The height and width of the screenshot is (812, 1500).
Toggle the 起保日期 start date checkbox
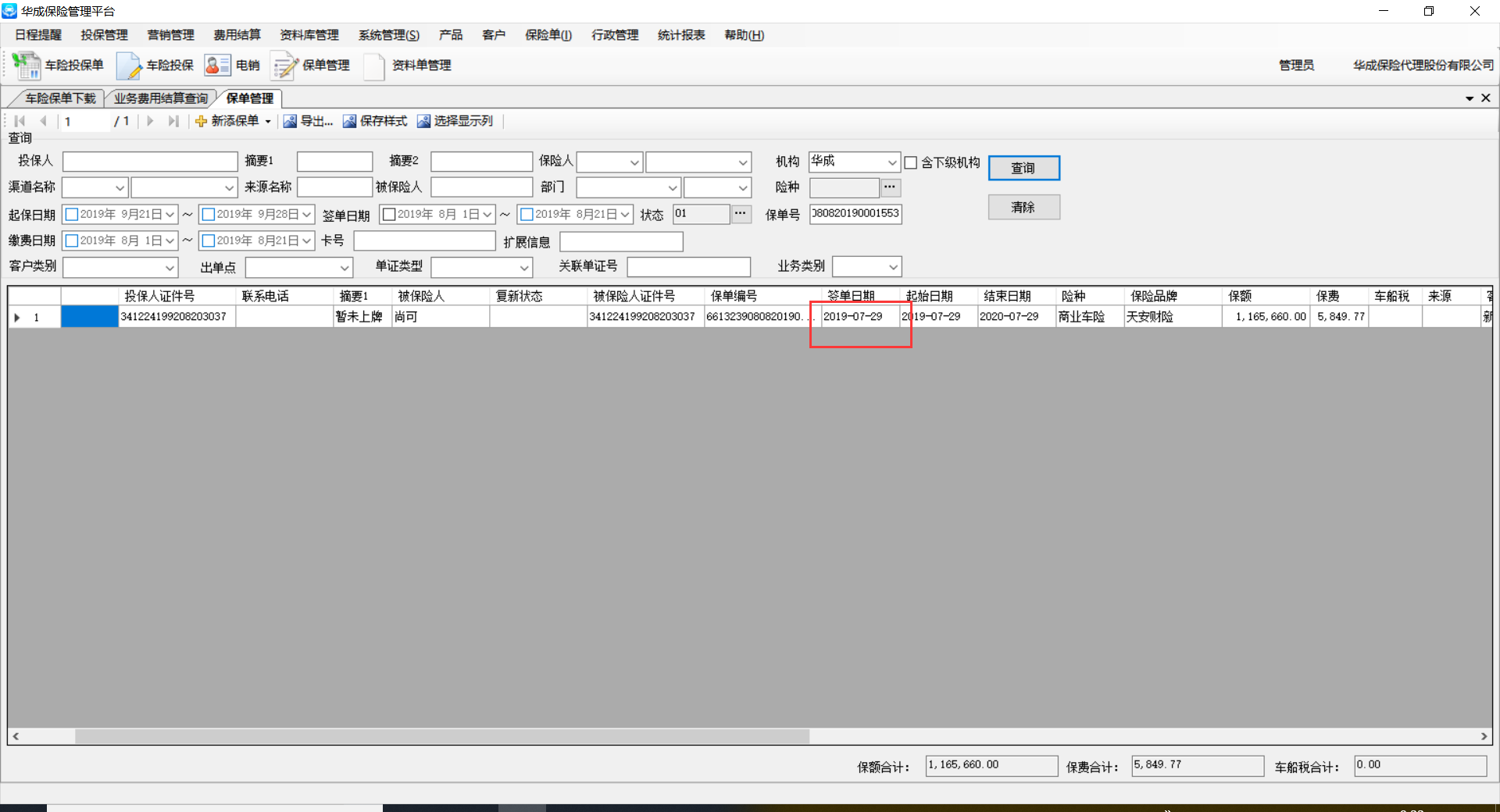(72, 215)
